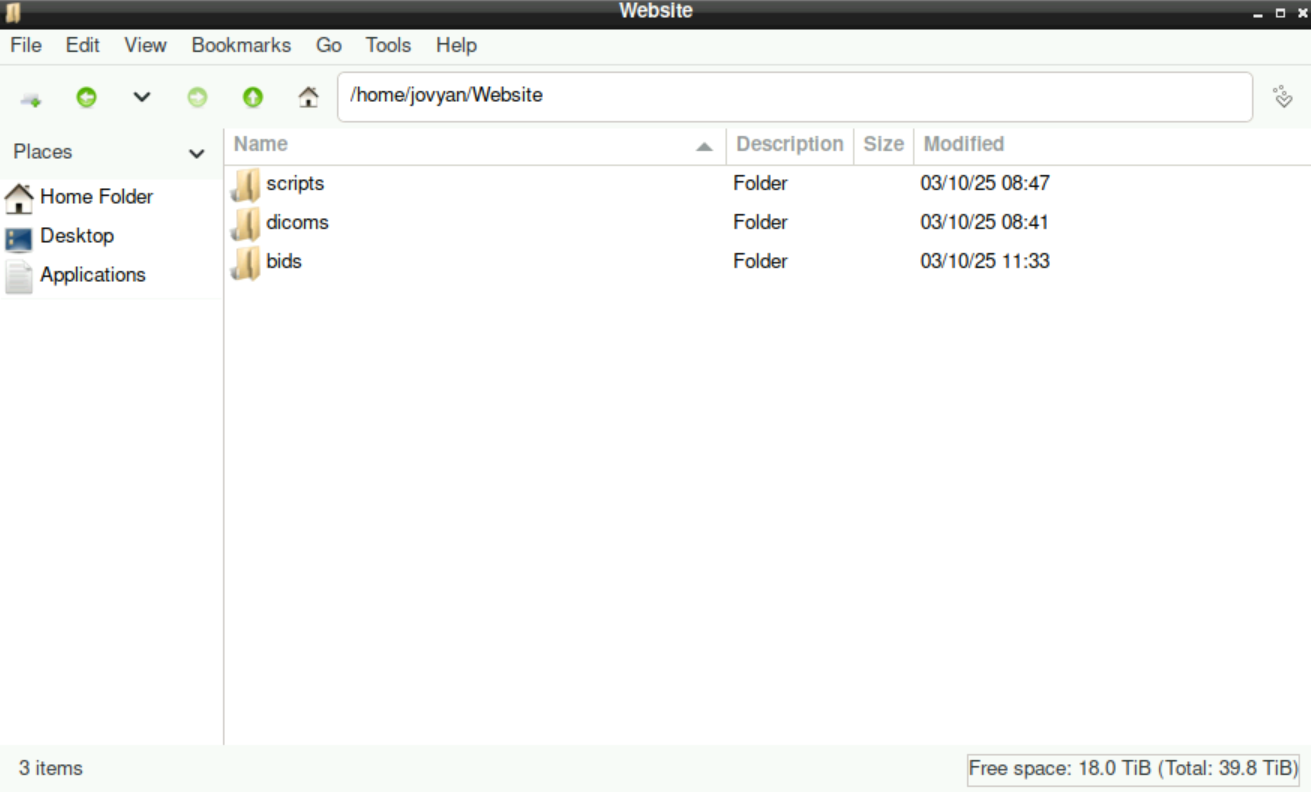Maximize the Website window
This screenshot has width=1311, height=792.
tap(1280, 13)
